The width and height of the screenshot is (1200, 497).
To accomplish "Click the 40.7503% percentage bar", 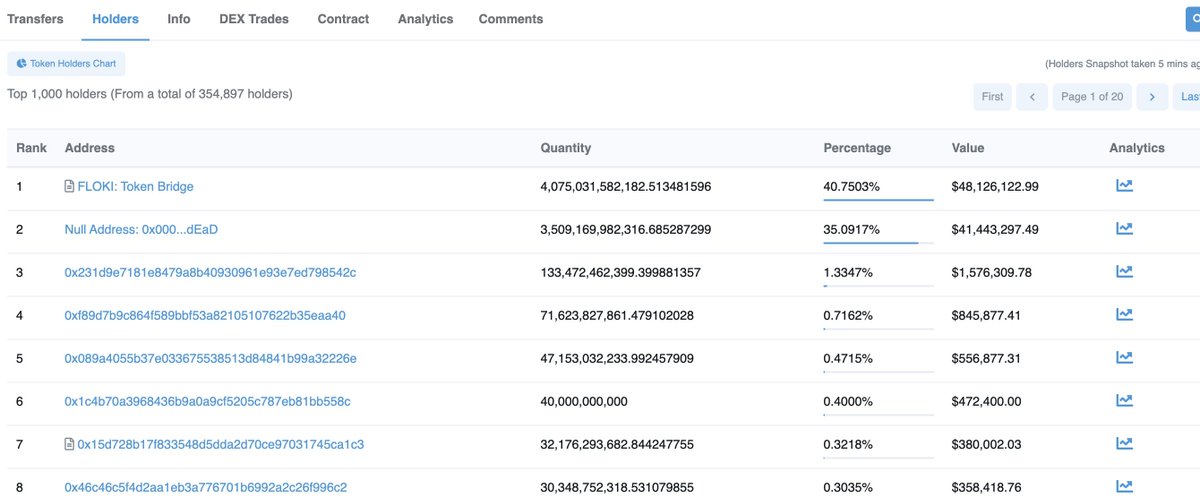I will pos(878,200).
